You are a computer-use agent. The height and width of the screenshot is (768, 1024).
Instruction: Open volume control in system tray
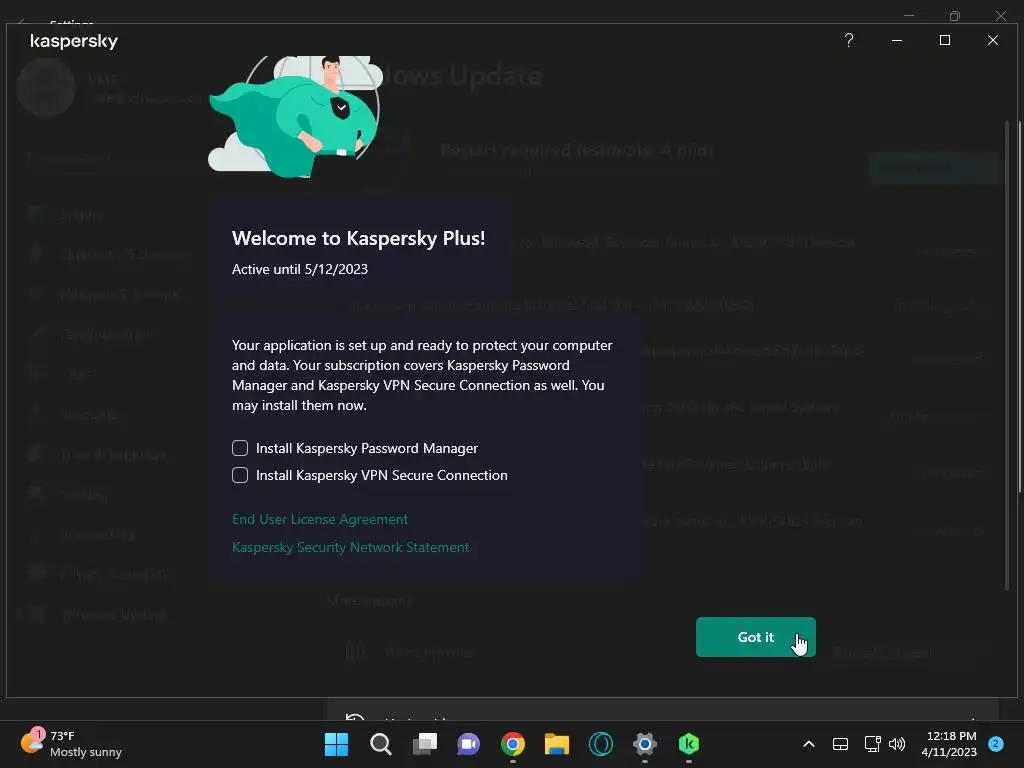[897, 744]
